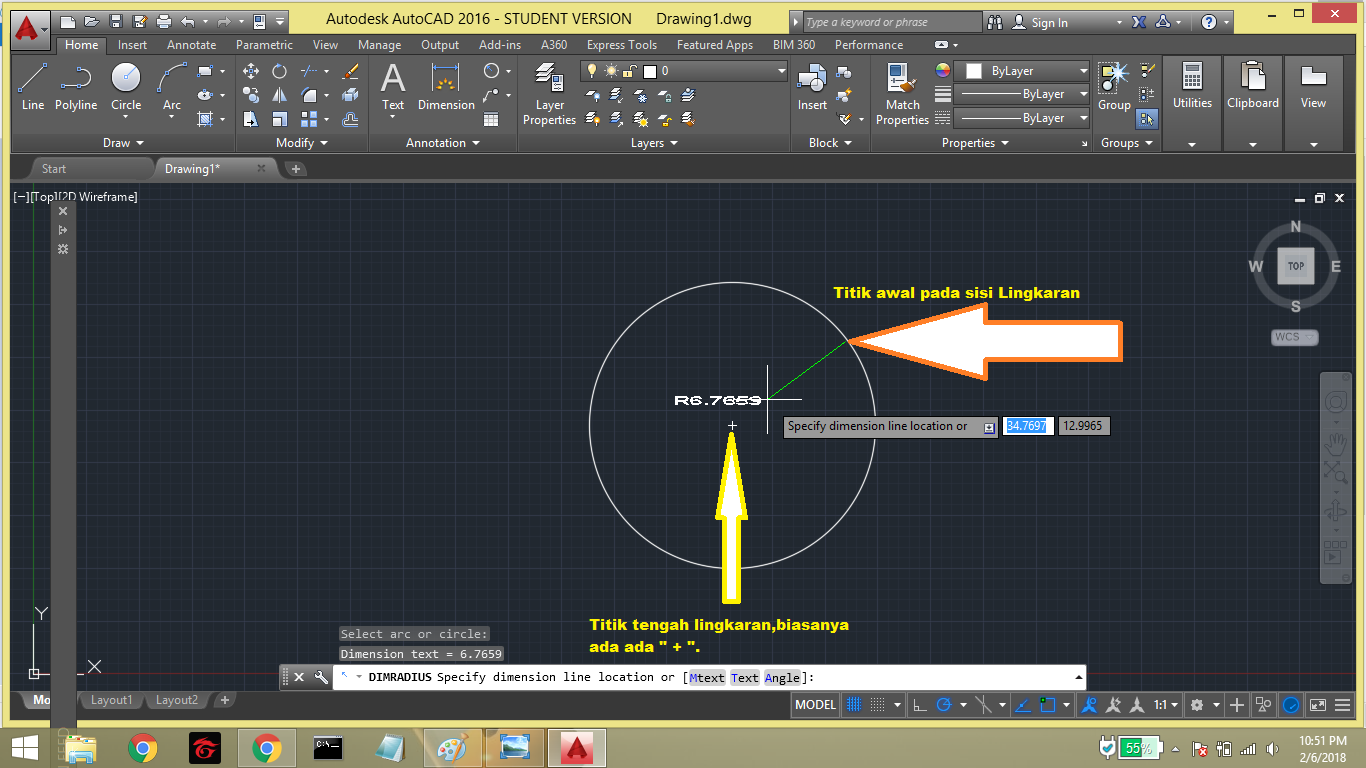Image resolution: width=1366 pixels, height=768 pixels.
Task: Click the Offset tool icon
Action: (x=350, y=120)
